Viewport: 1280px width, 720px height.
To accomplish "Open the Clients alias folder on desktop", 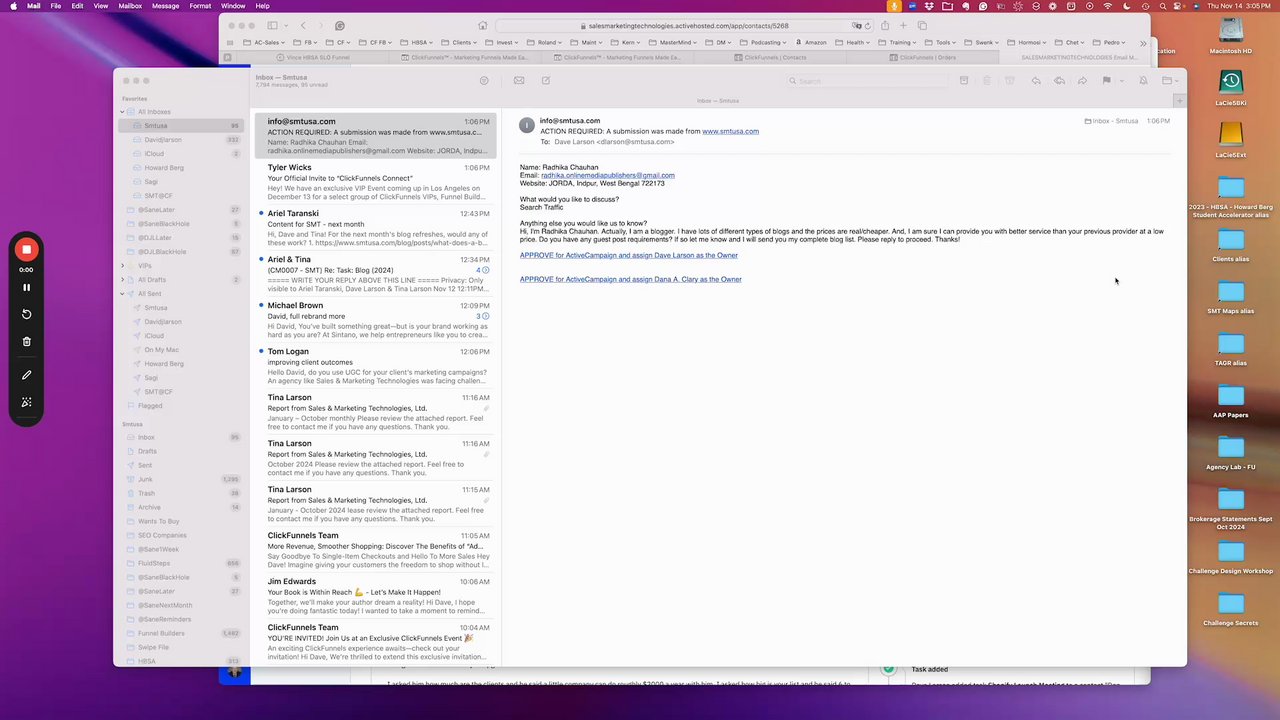I will (1231, 244).
